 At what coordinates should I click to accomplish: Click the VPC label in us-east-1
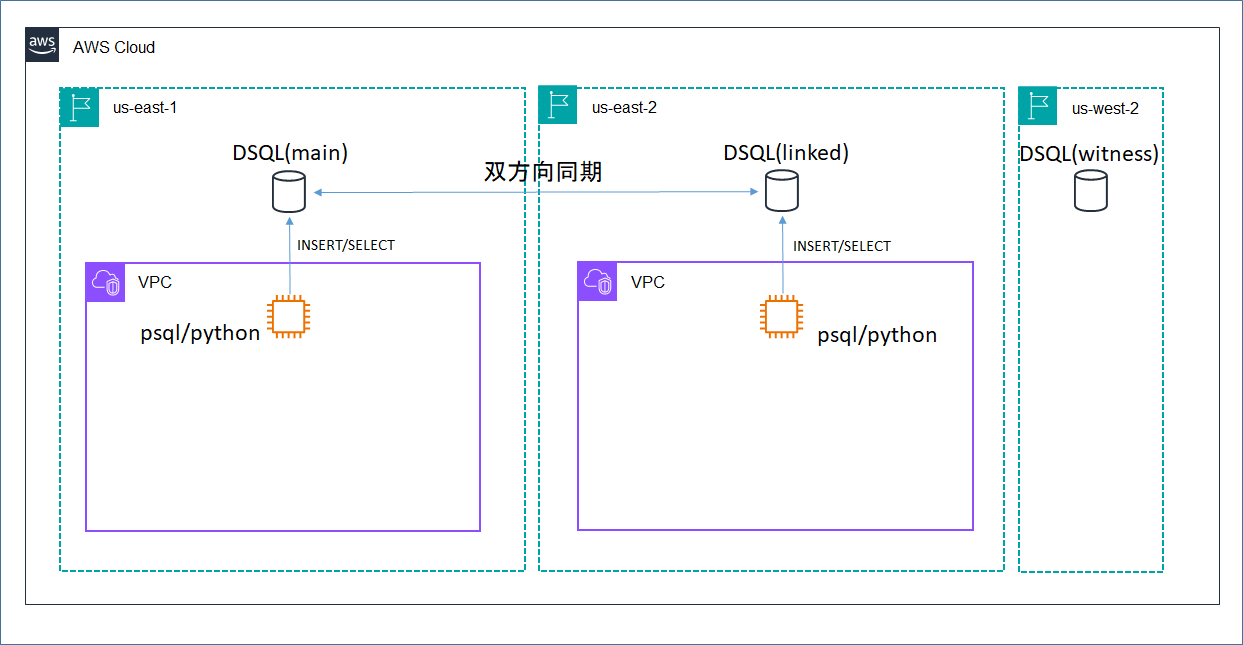pos(155,282)
